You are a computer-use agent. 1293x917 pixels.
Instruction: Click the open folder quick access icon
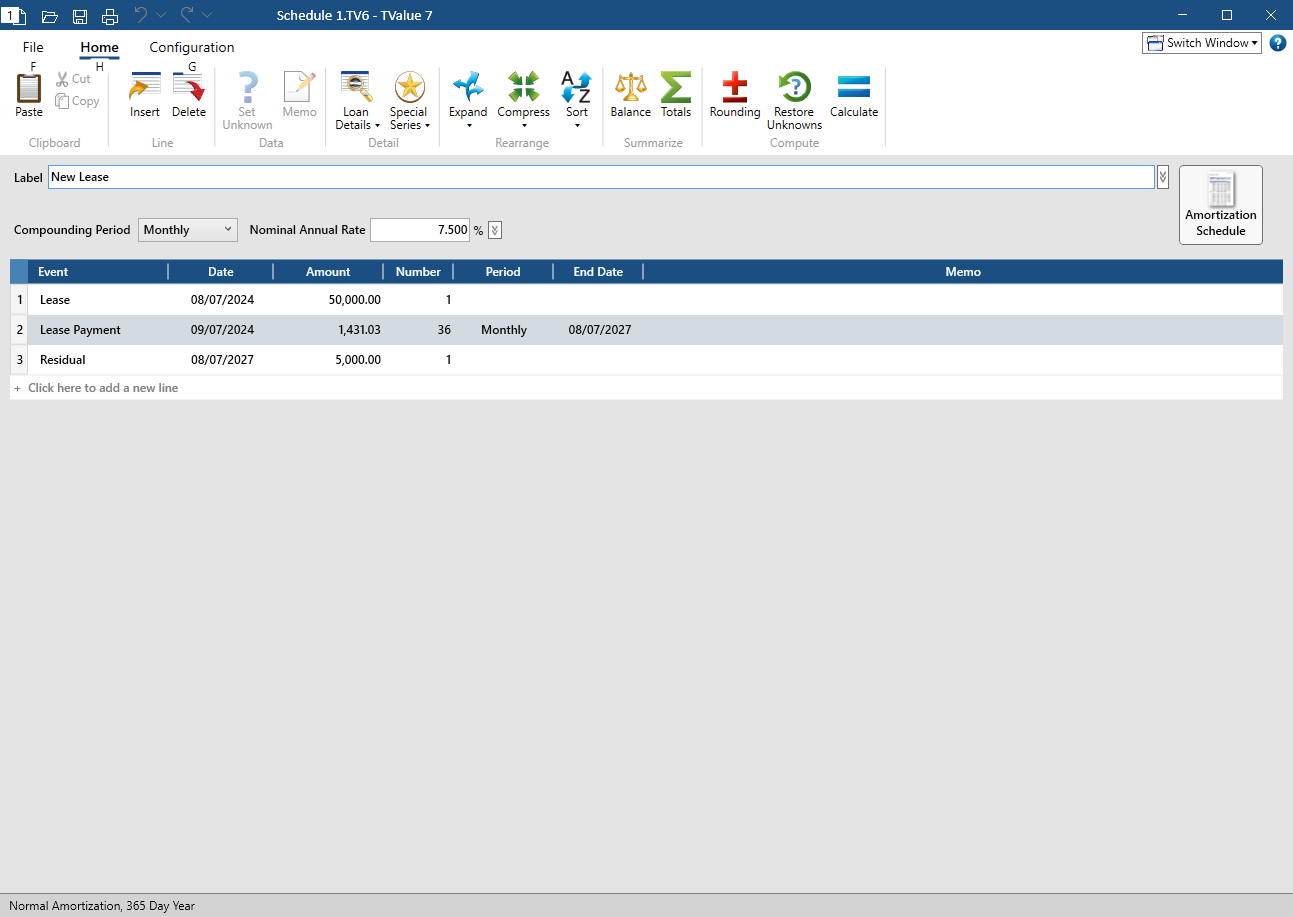pos(49,15)
